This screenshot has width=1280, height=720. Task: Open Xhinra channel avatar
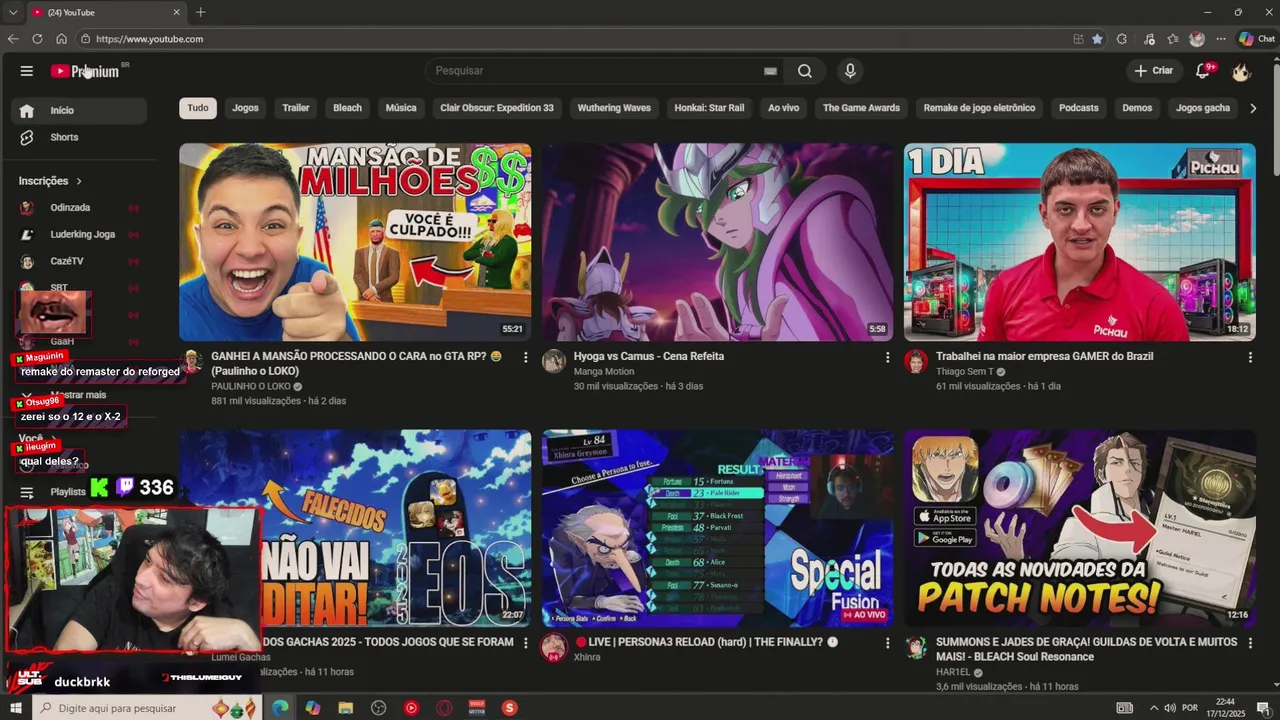pyautogui.click(x=554, y=647)
